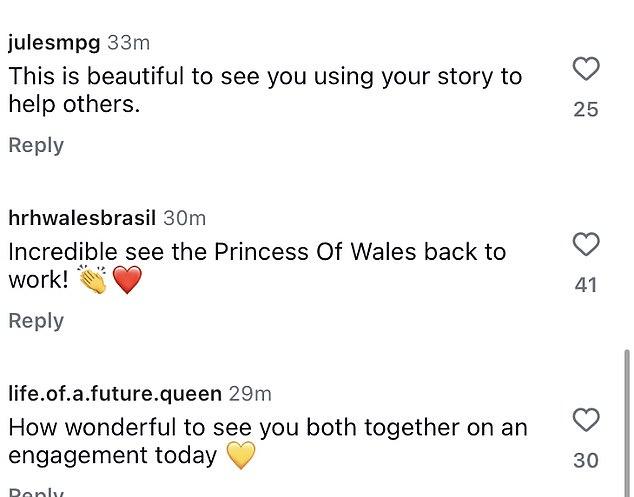This screenshot has width=634, height=497.
Task: Visit life.of.a.future.queen profile
Action: click(115, 394)
